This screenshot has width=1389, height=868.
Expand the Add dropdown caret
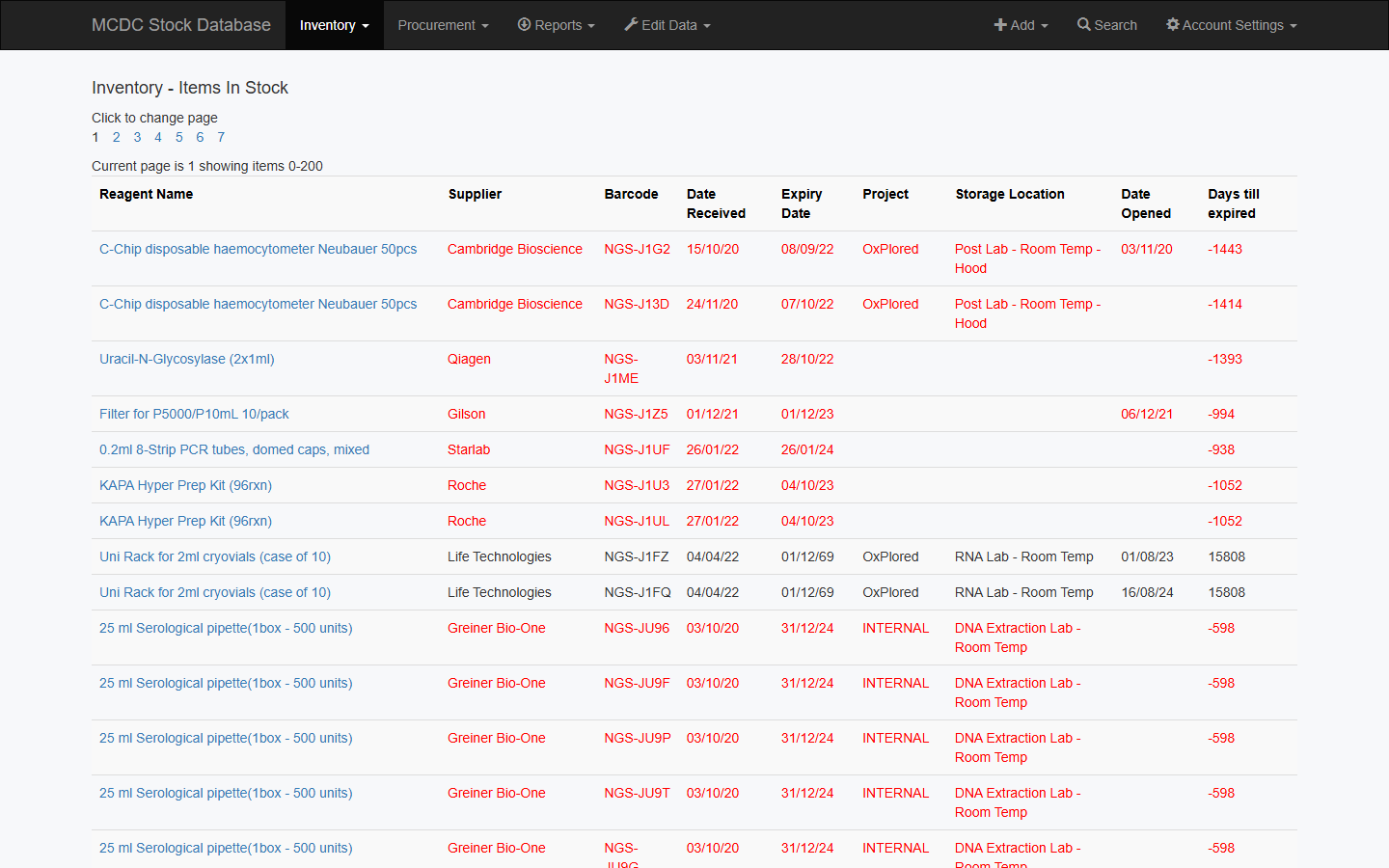(1044, 26)
